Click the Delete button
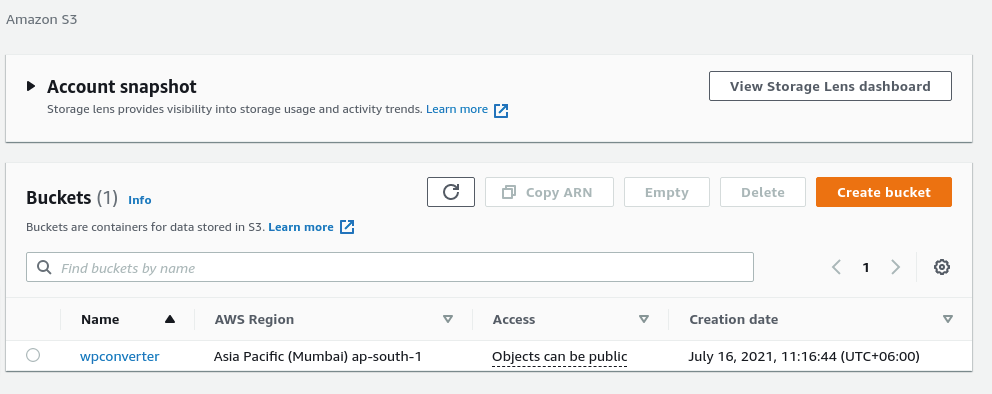992x394 pixels. (763, 192)
